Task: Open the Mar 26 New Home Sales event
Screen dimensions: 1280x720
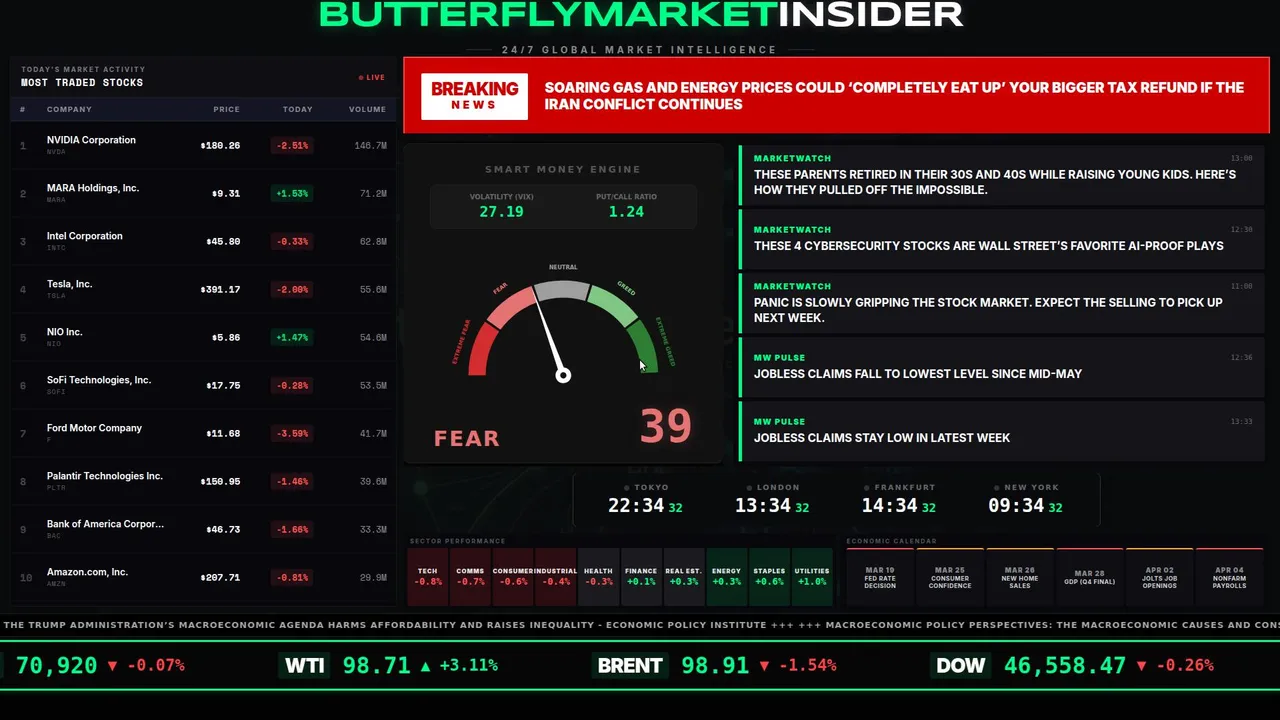Action: [1020, 577]
